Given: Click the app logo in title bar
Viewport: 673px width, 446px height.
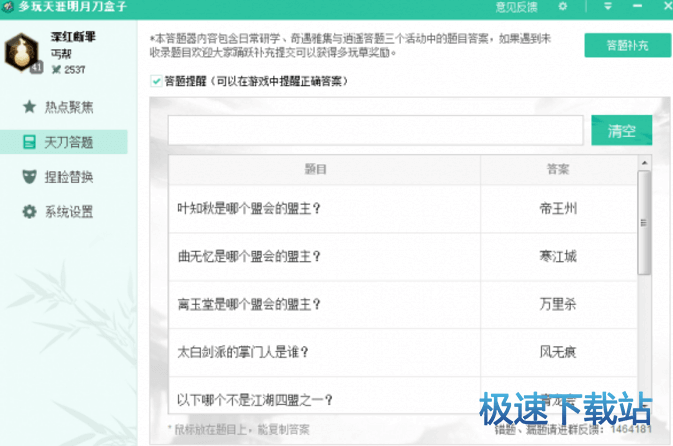Looking at the screenshot, I should 7,6.
